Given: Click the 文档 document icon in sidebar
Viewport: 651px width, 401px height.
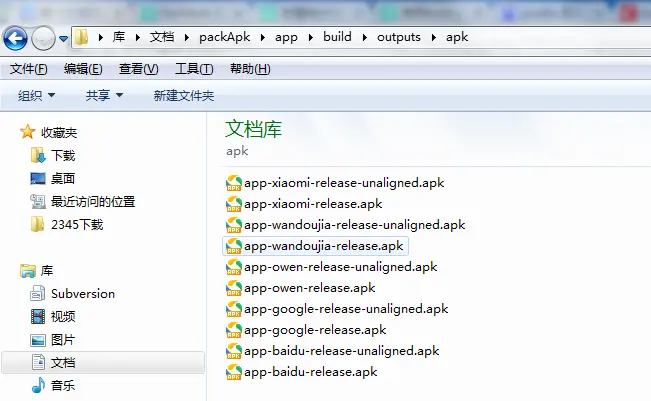Looking at the screenshot, I should coord(38,362).
